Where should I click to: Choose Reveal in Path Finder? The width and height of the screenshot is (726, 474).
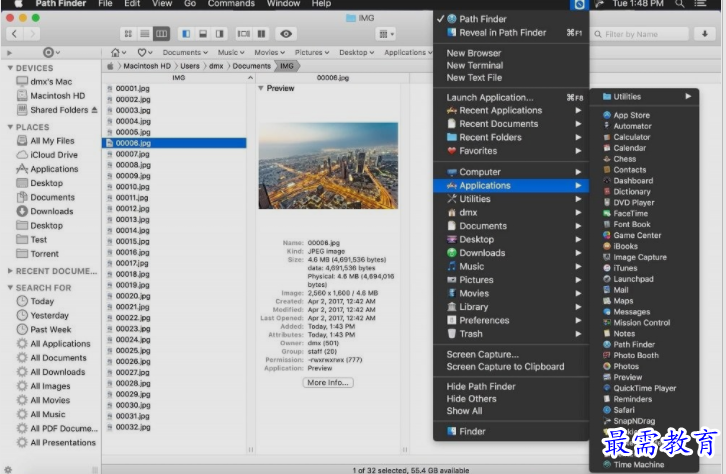(x=511, y=32)
